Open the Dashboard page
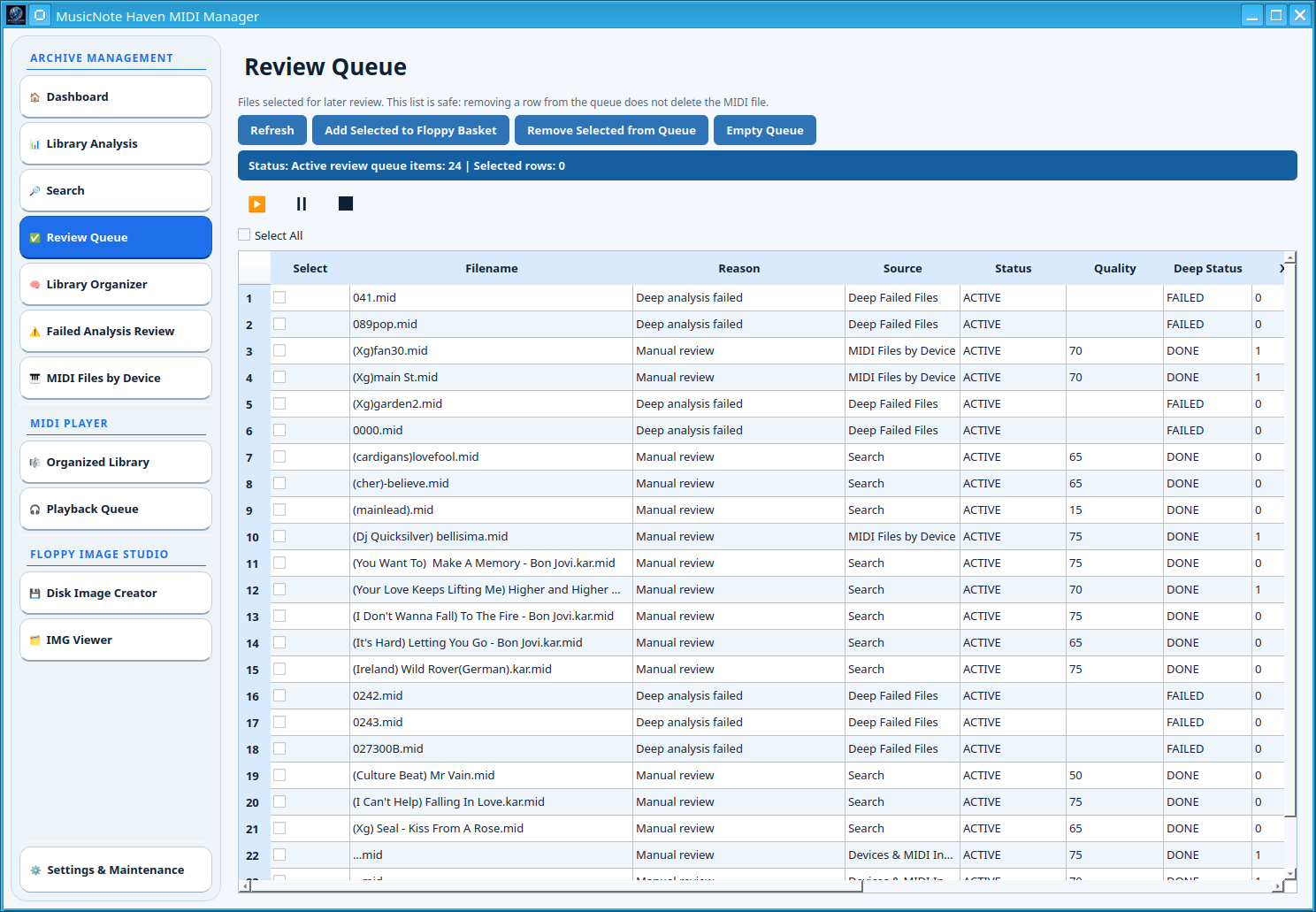The image size is (1316, 912). click(x=116, y=96)
